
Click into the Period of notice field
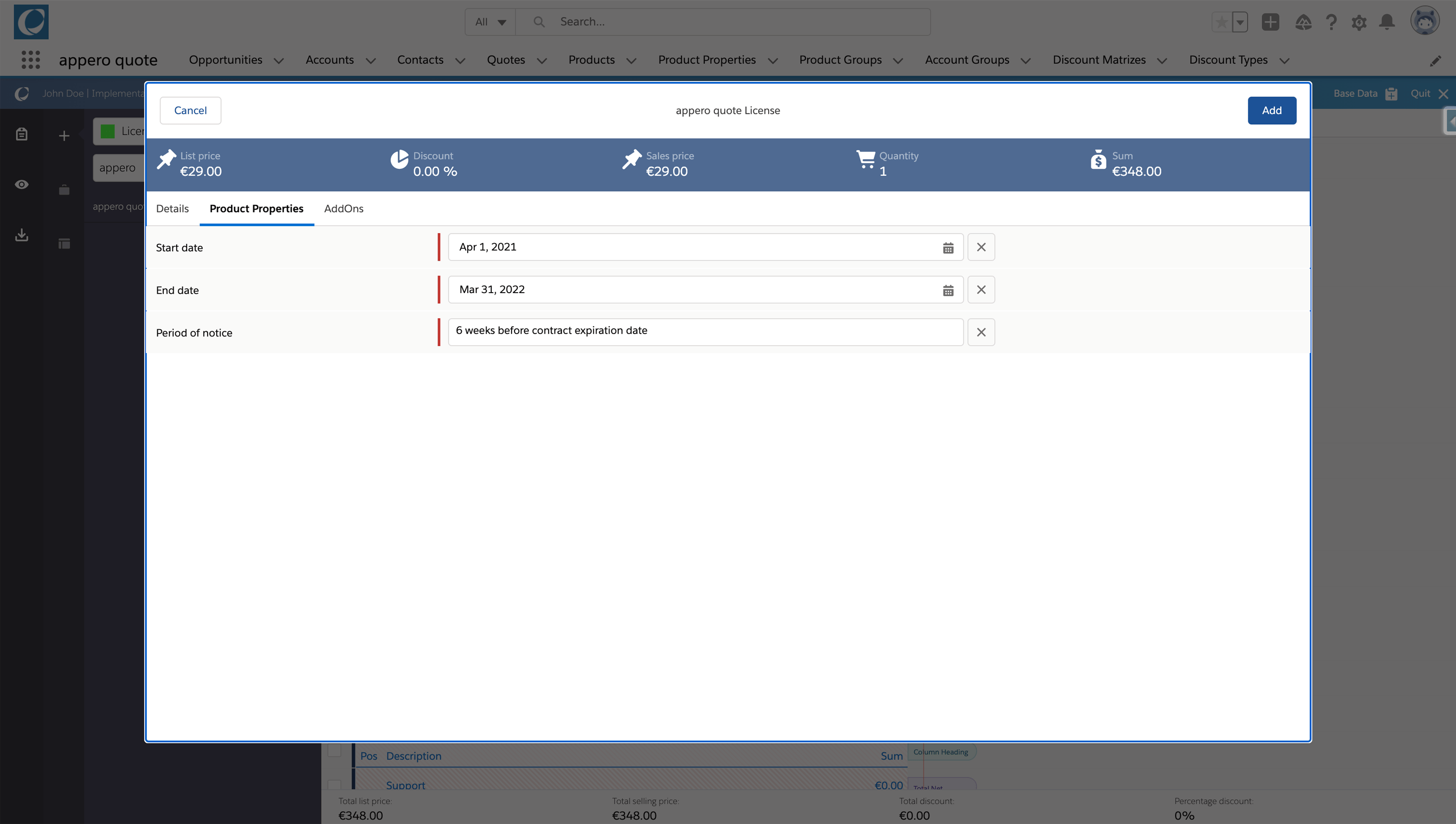pos(705,332)
